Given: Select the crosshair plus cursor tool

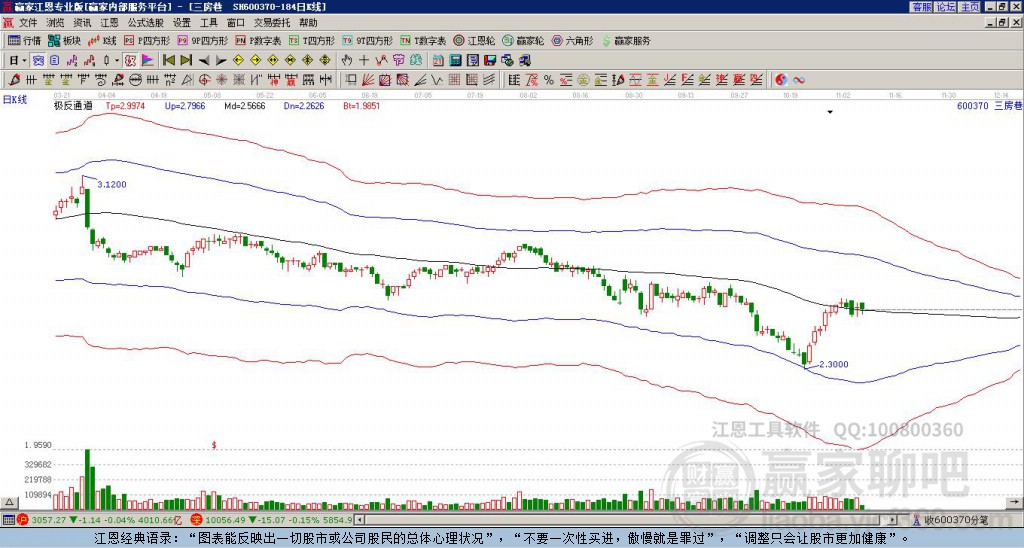Looking at the screenshot, I should (364, 61).
